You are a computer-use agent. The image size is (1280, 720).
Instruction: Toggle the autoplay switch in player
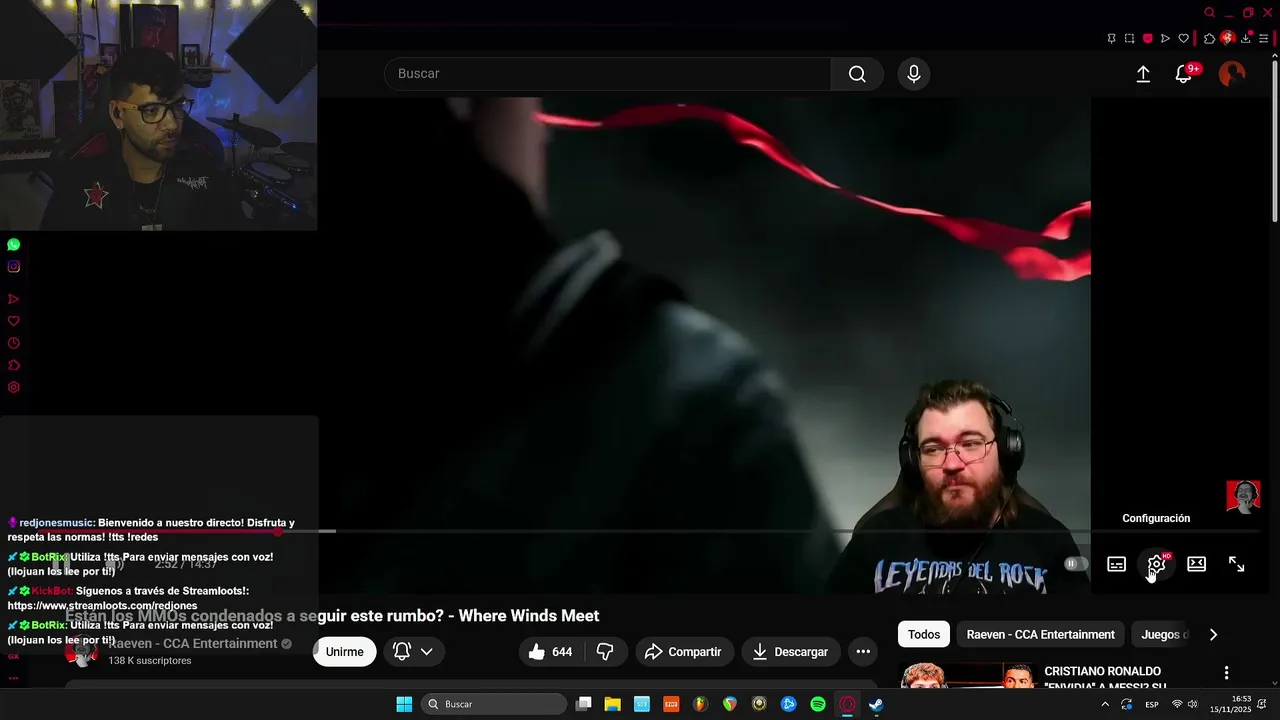coord(1076,564)
